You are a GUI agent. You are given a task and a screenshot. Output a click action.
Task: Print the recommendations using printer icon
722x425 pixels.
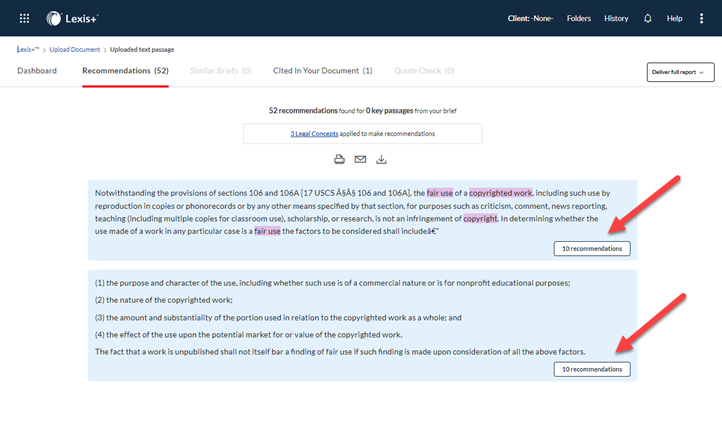pyautogui.click(x=339, y=159)
